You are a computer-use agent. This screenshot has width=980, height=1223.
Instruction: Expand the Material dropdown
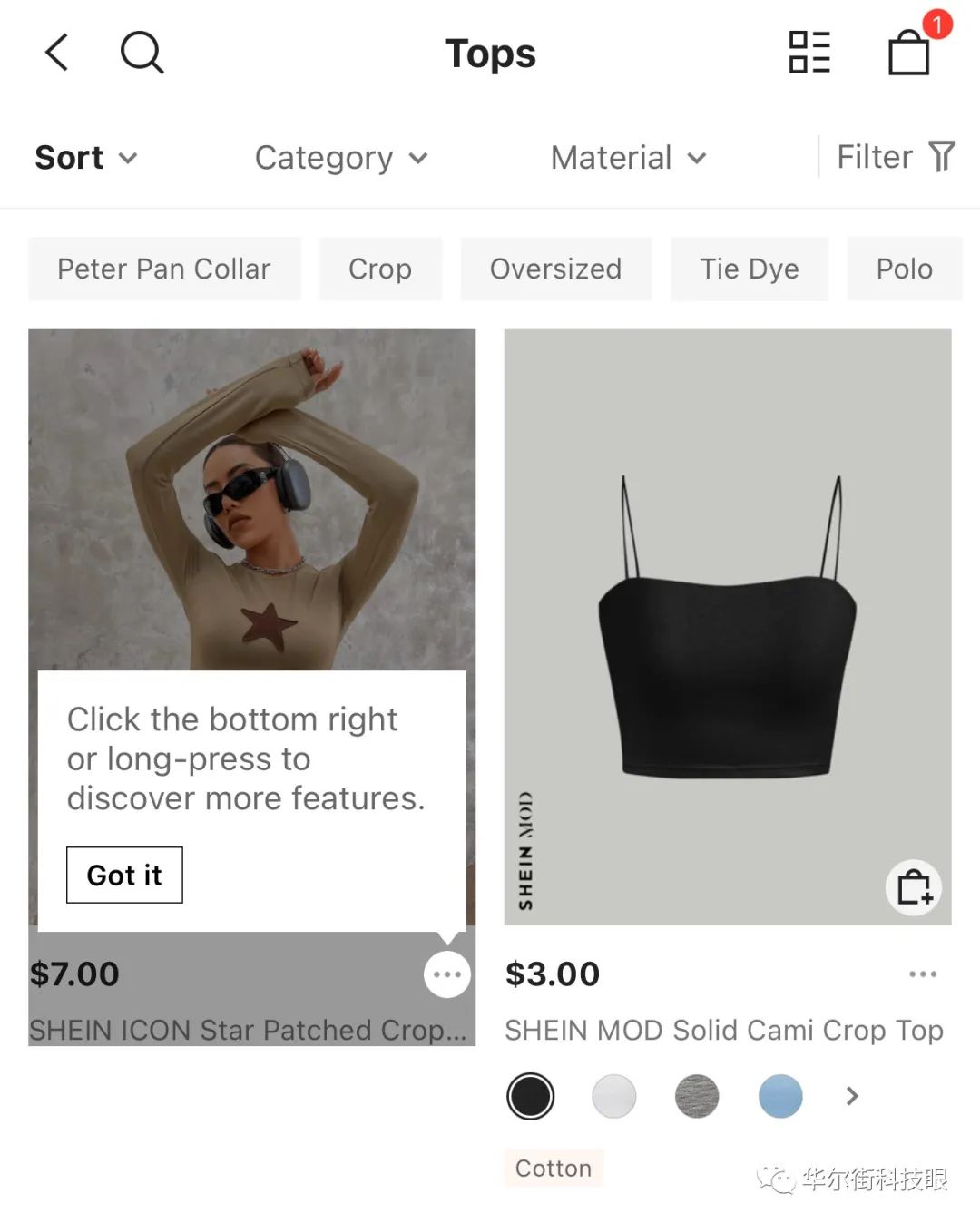click(x=628, y=158)
